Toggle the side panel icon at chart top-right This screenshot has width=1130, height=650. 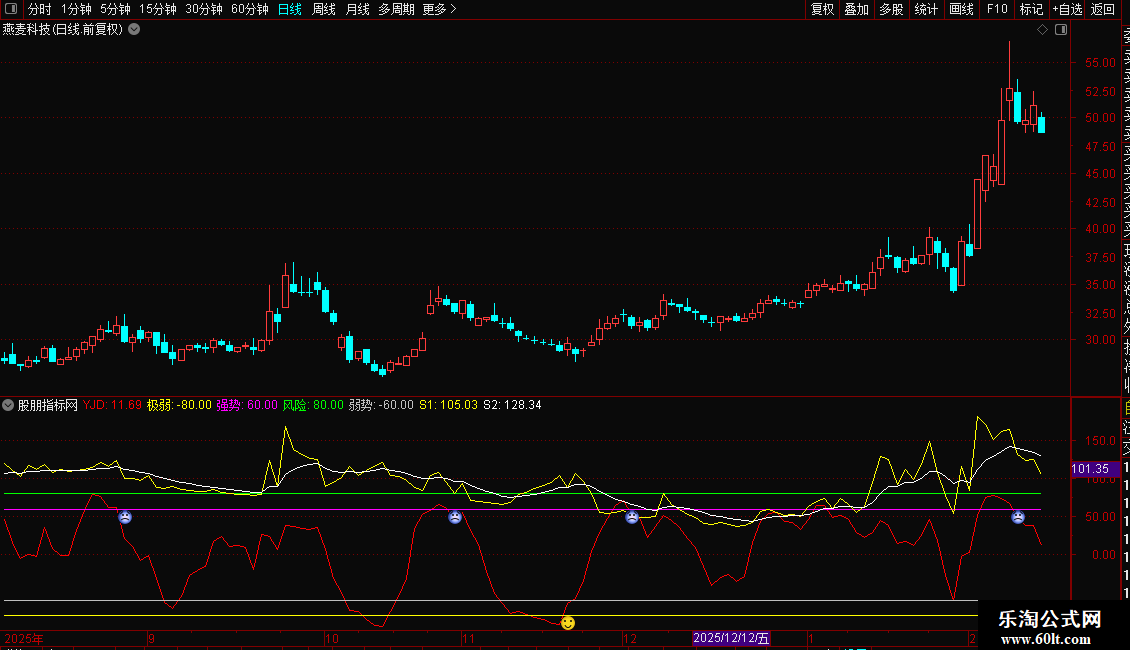click(1061, 30)
